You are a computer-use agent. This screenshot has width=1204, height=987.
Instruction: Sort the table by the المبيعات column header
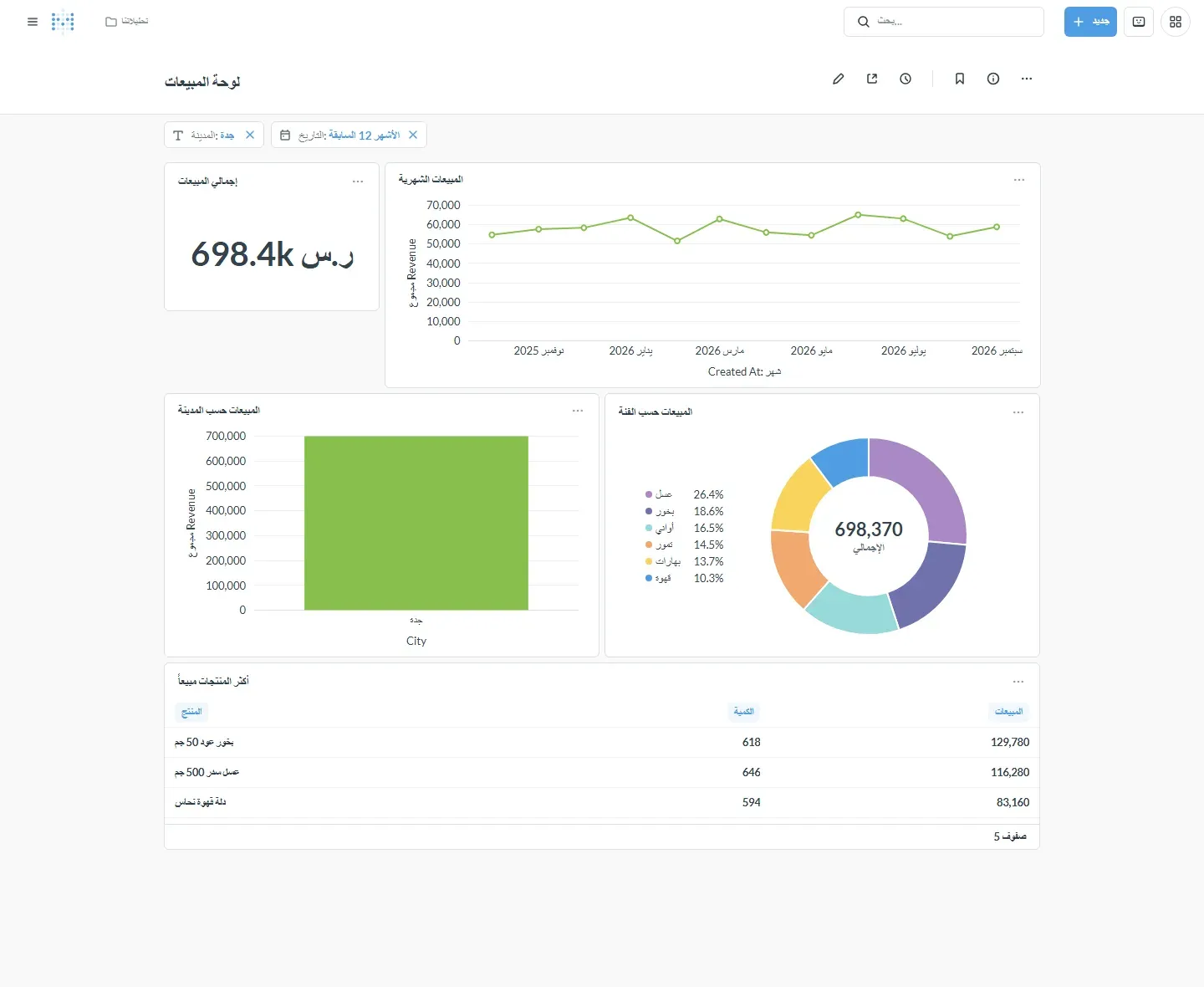pos(1009,712)
